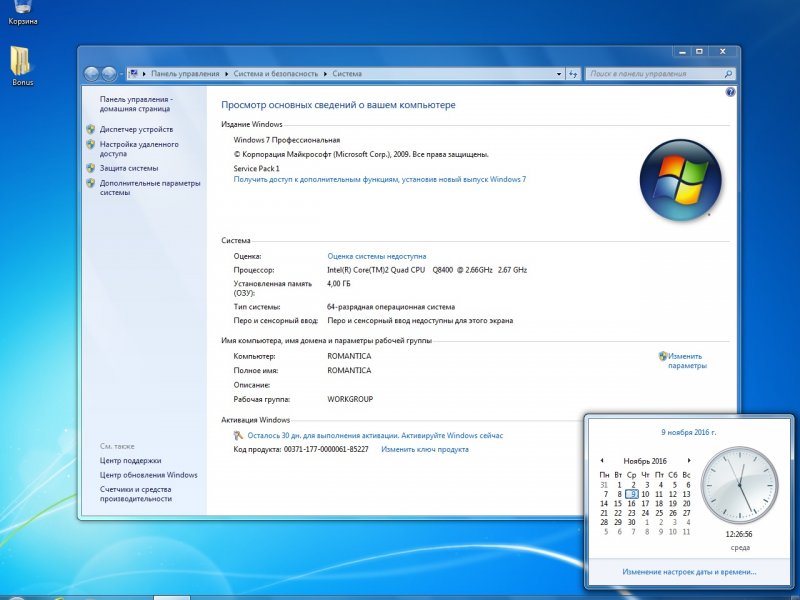Select Система in the address breadcrumb
Viewport: 800px width, 600px height.
click(347, 74)
